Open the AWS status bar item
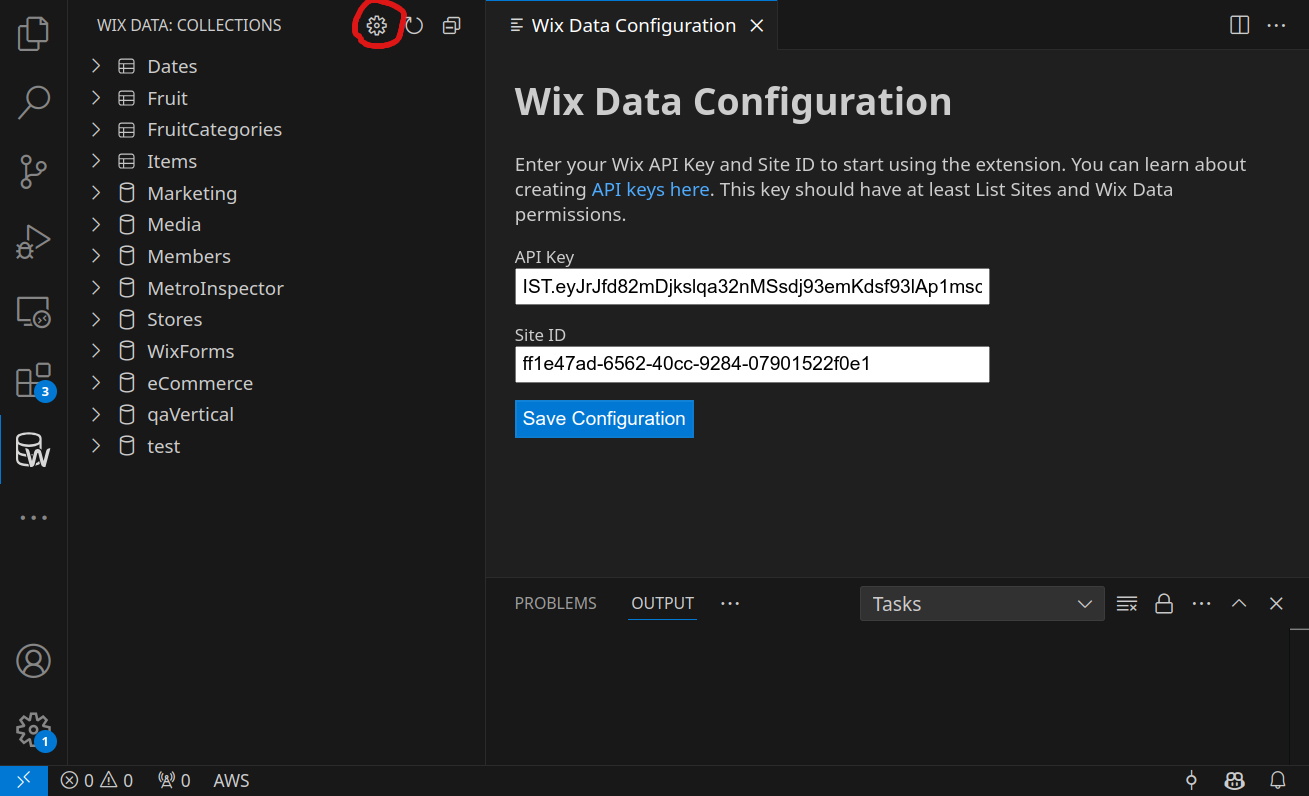1309x796 pixels. 231,781
